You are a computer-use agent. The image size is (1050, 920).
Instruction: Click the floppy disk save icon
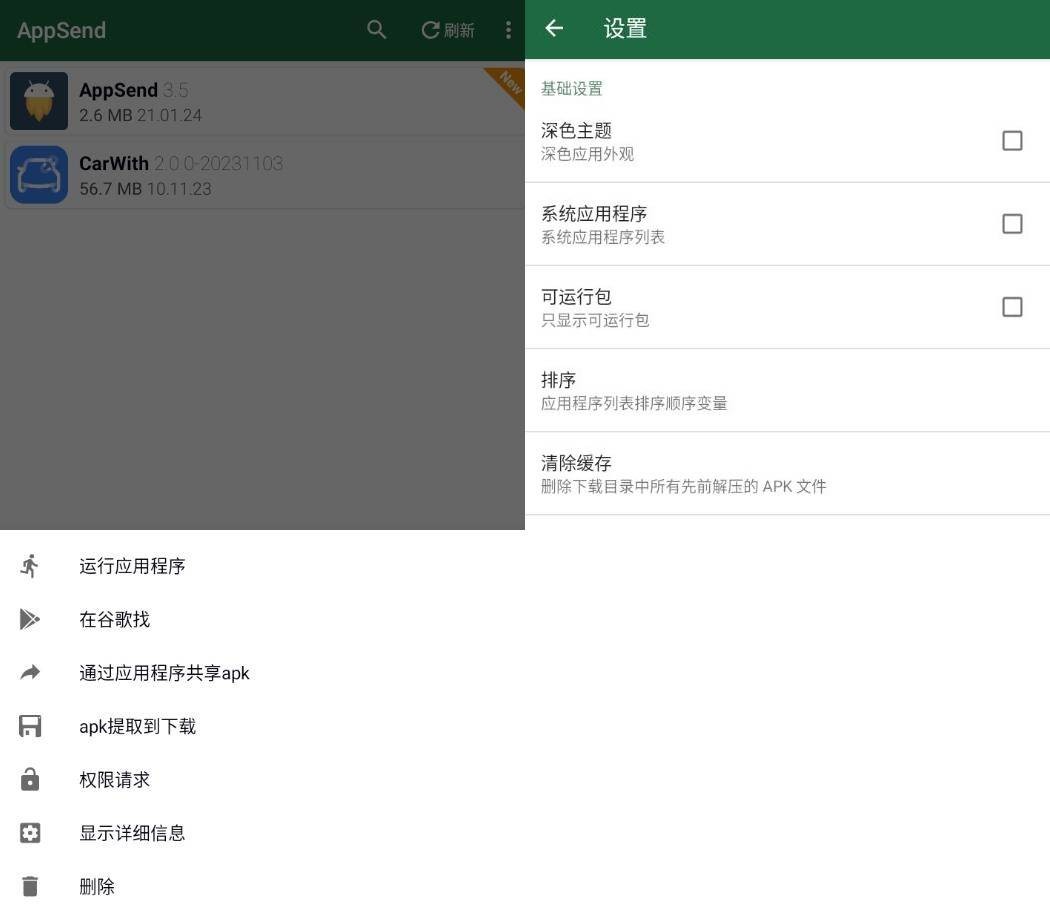coord(30,726)
